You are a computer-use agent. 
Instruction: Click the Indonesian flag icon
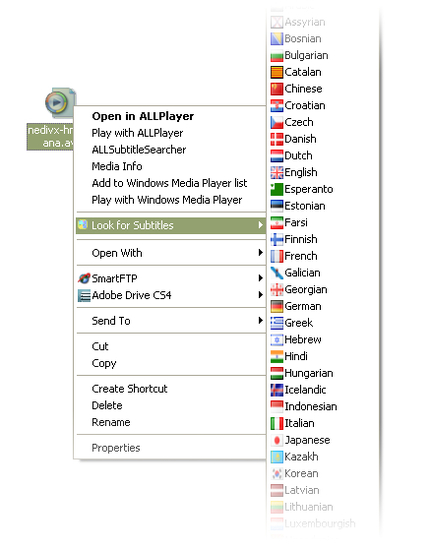277,407
